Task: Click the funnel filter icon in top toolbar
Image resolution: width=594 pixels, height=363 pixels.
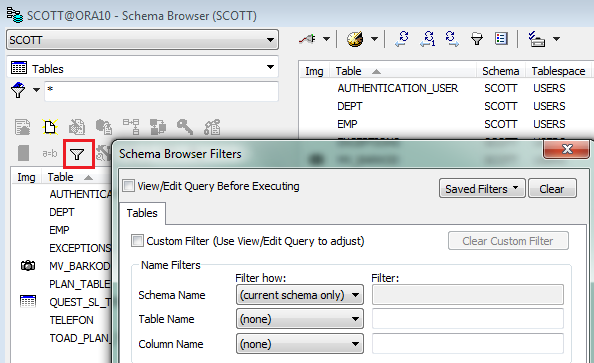Action: click(477, 39)
